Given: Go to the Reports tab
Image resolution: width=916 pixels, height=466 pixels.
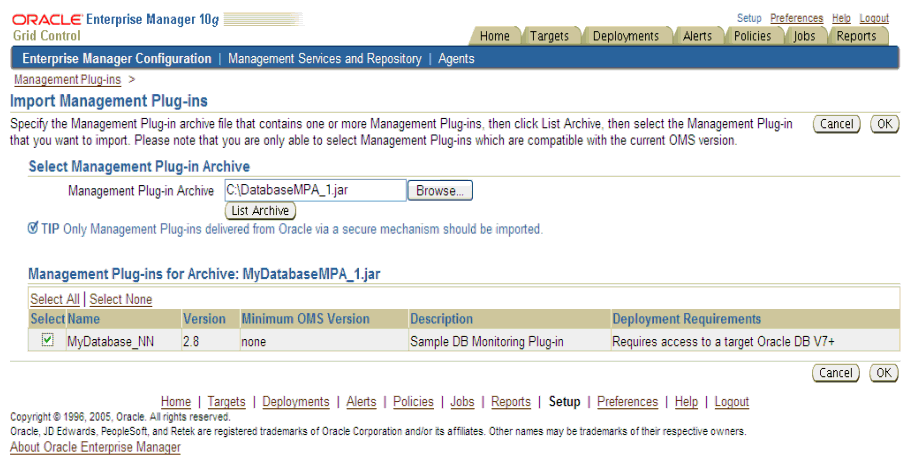Looking at the screenshot, I should (856, 36).
